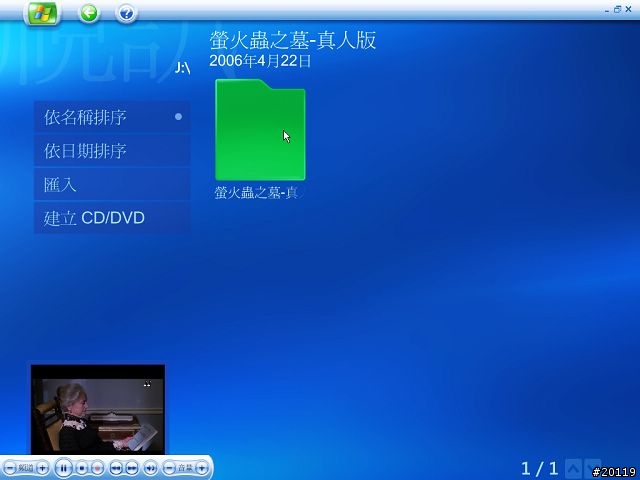640x480 pixels.
Task: Decrease channel with the 頻道 minus button
Action: pyautogui.click(x=10, y=468)
